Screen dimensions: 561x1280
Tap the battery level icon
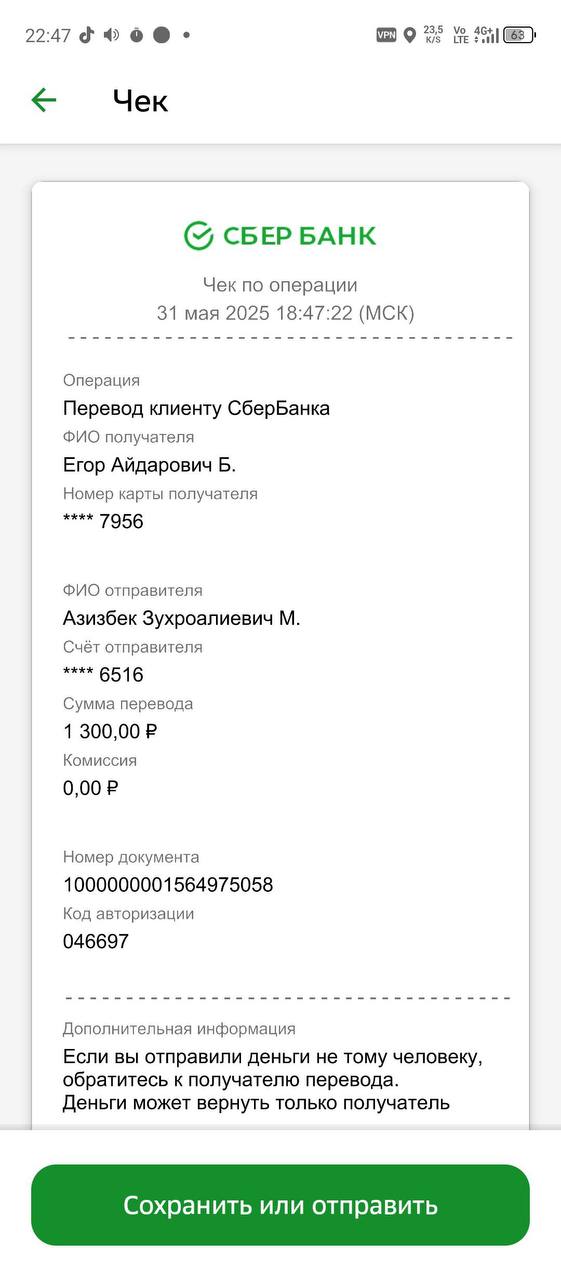(519, 35)
